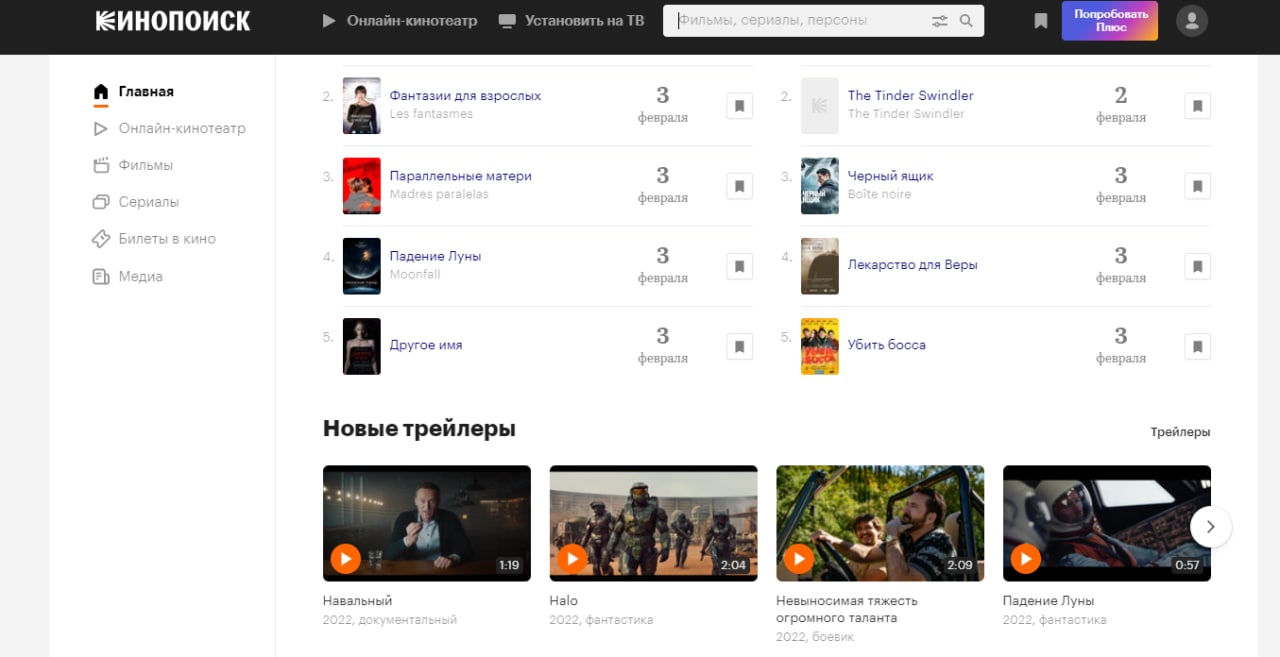Bookmark The Tinder Swindler
The height and width of the screenshot is (657, 1280).
click(1197, 106)
